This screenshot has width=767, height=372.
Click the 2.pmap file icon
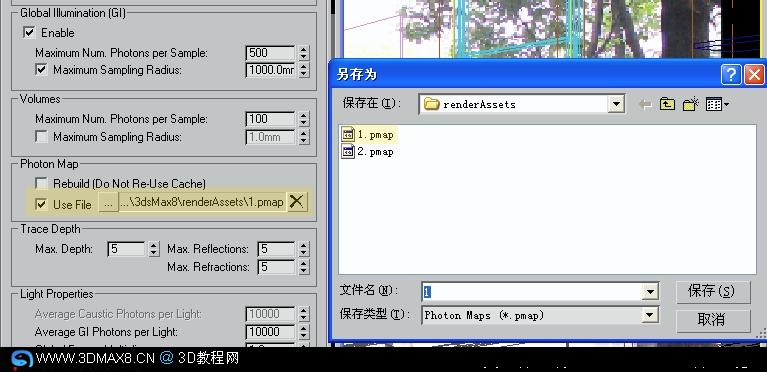click(x=348, y=152)
